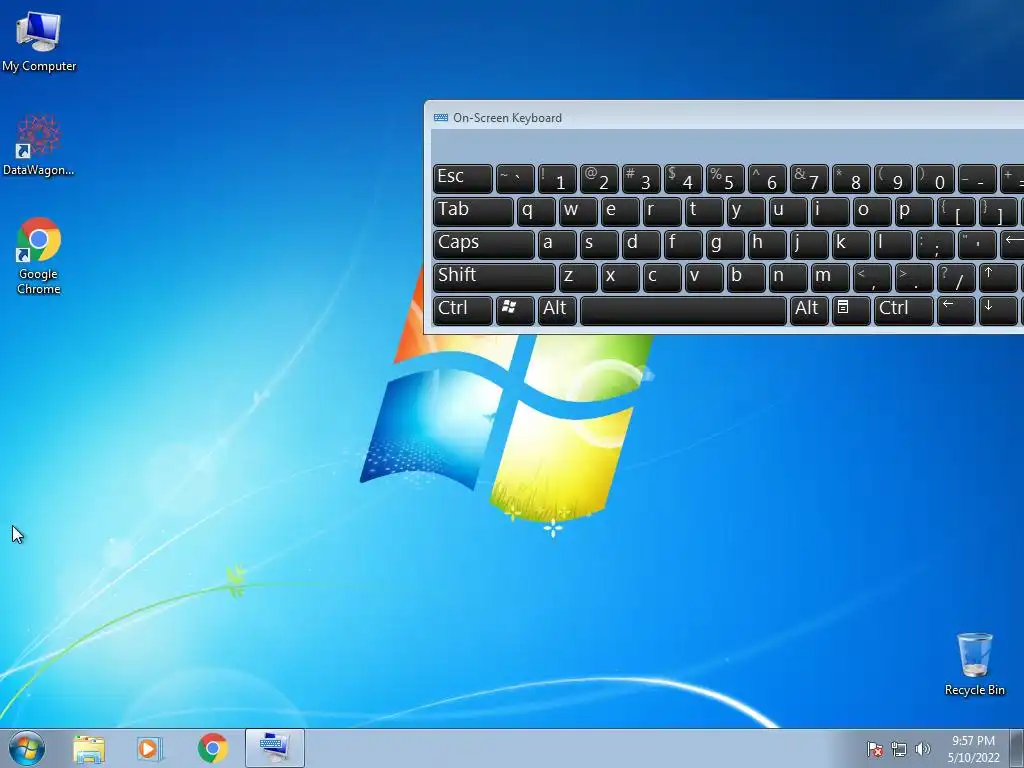Tap the left arrow key
Screen dimensions: 1024x768
point(955,310)
